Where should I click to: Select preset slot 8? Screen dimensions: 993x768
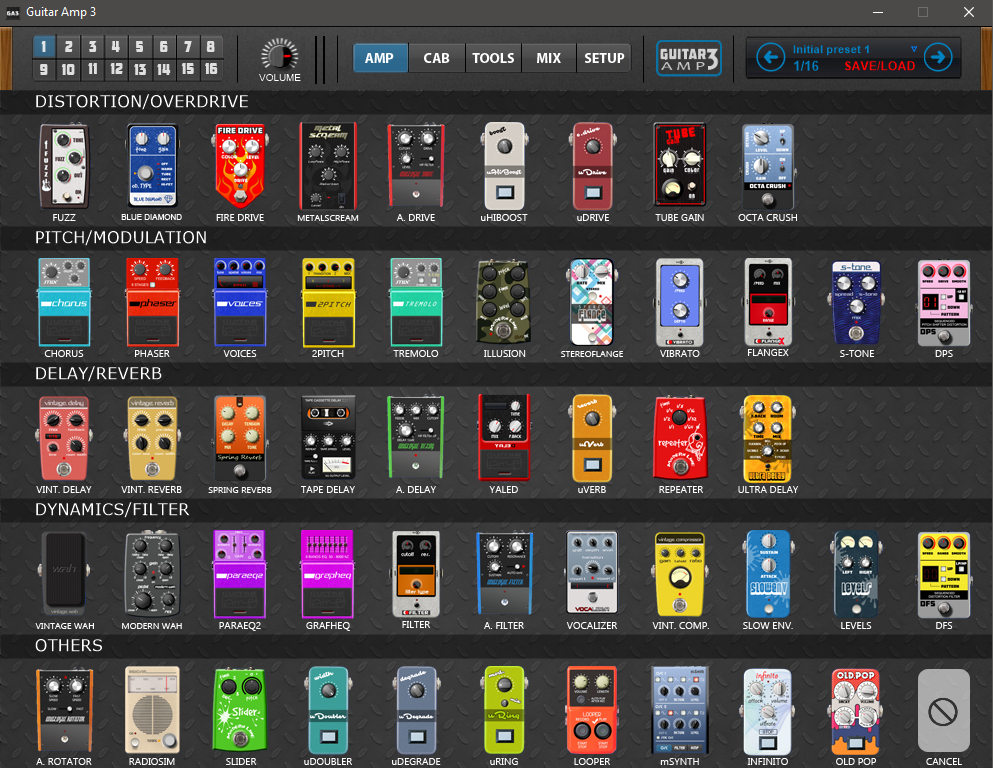[211, 46]
